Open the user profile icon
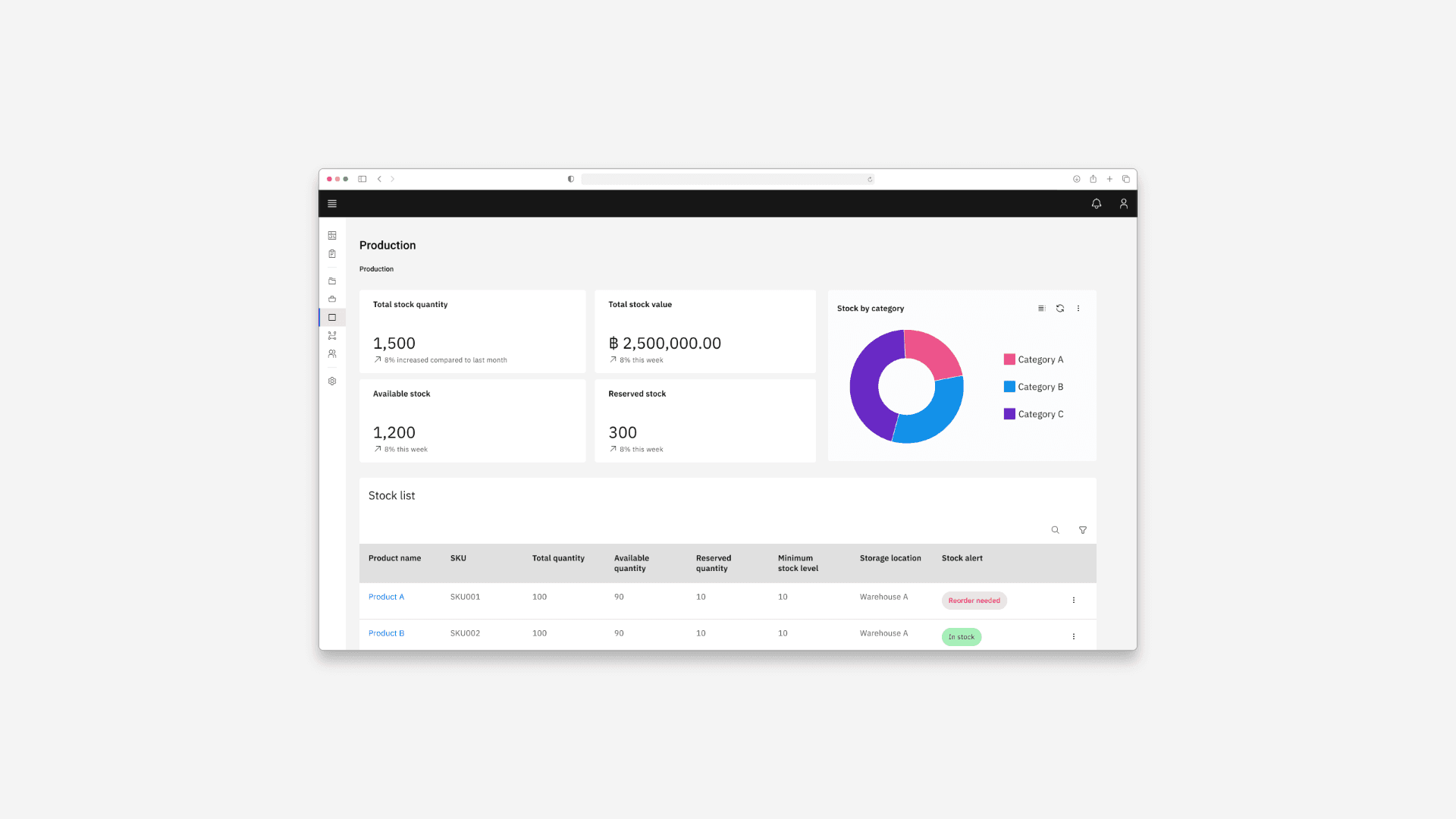 coord(1123,203)
